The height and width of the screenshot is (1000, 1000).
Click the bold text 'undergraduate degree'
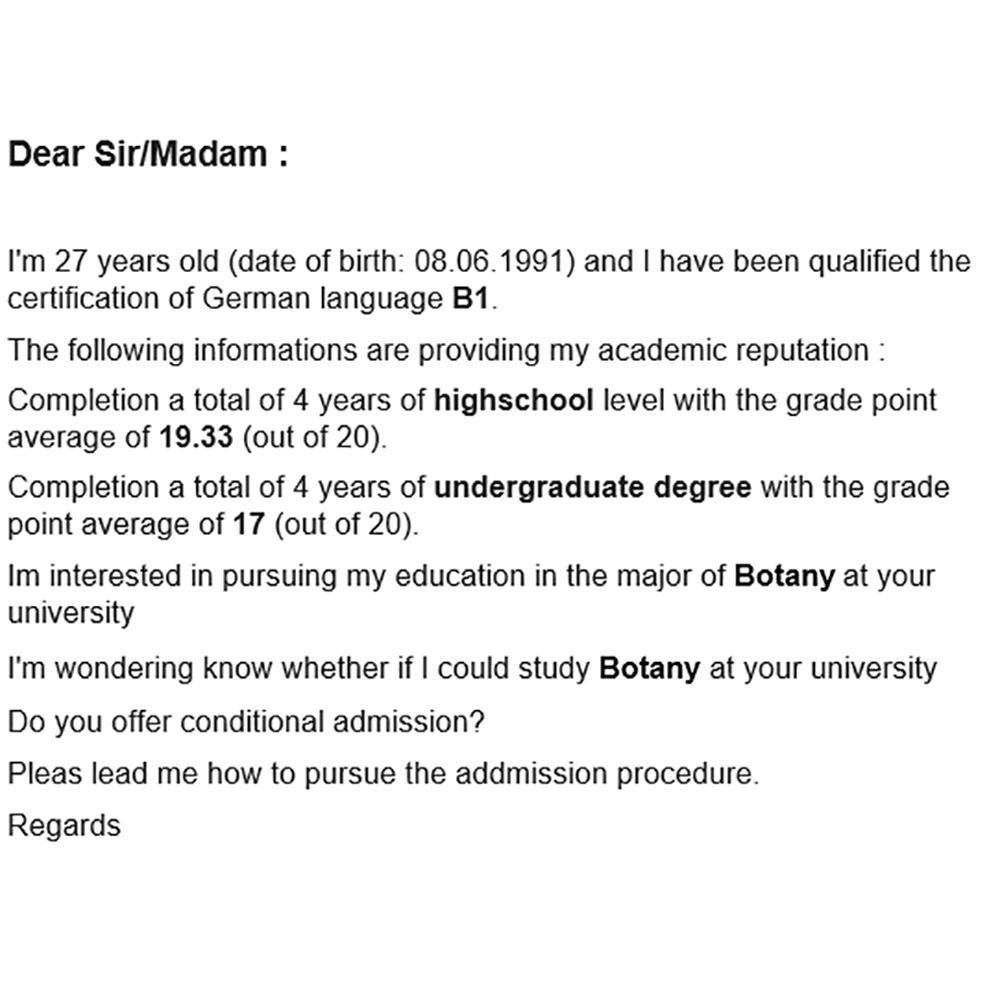pyautogui.click(x=592, y=488)
